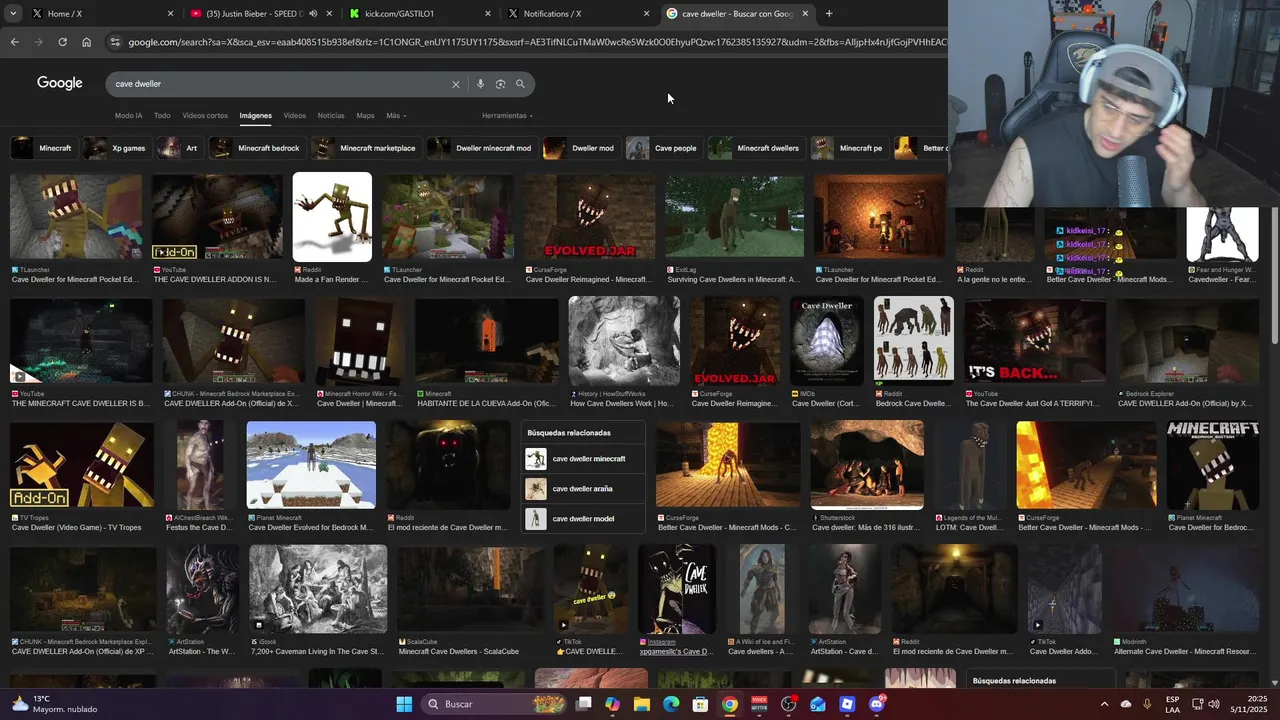Open the Windows taskbar Buscar search box
1280x720 pixels.
pyautogui.click(x=494, y=704)
